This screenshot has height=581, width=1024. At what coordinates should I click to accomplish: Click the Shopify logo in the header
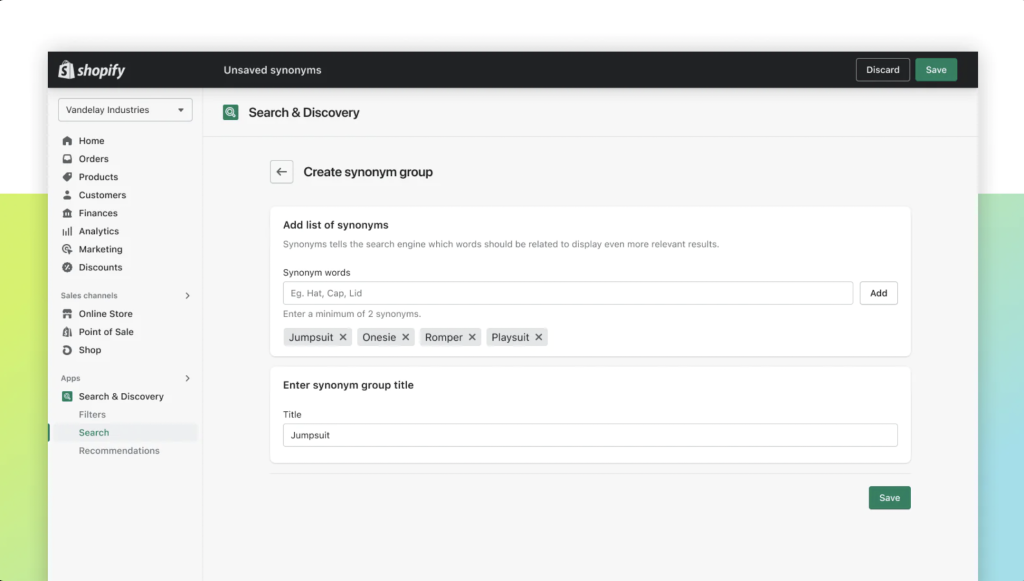[x=91, y=70]
